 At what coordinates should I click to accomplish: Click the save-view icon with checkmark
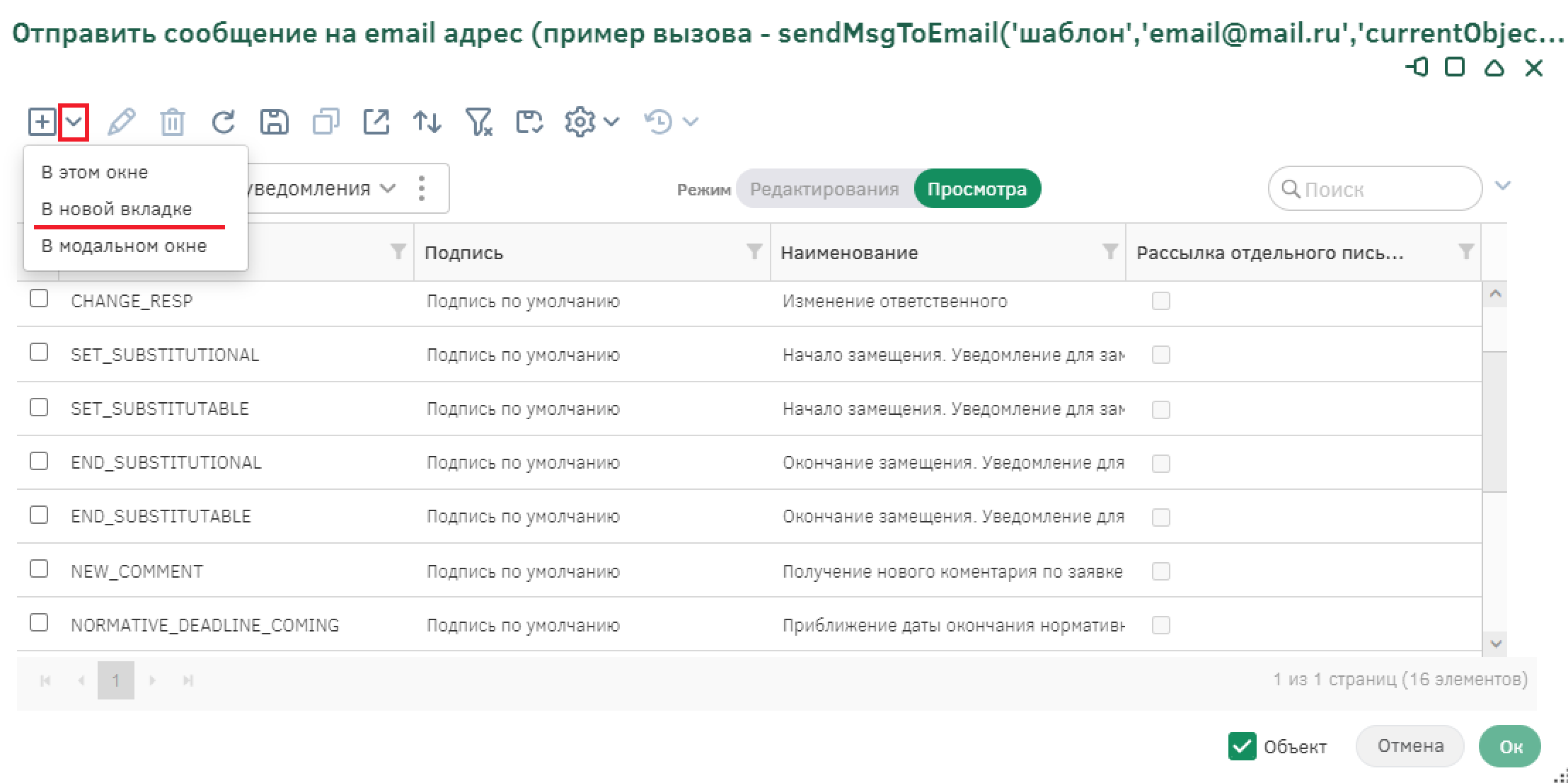pyautogui.click(x=529, y=122)
